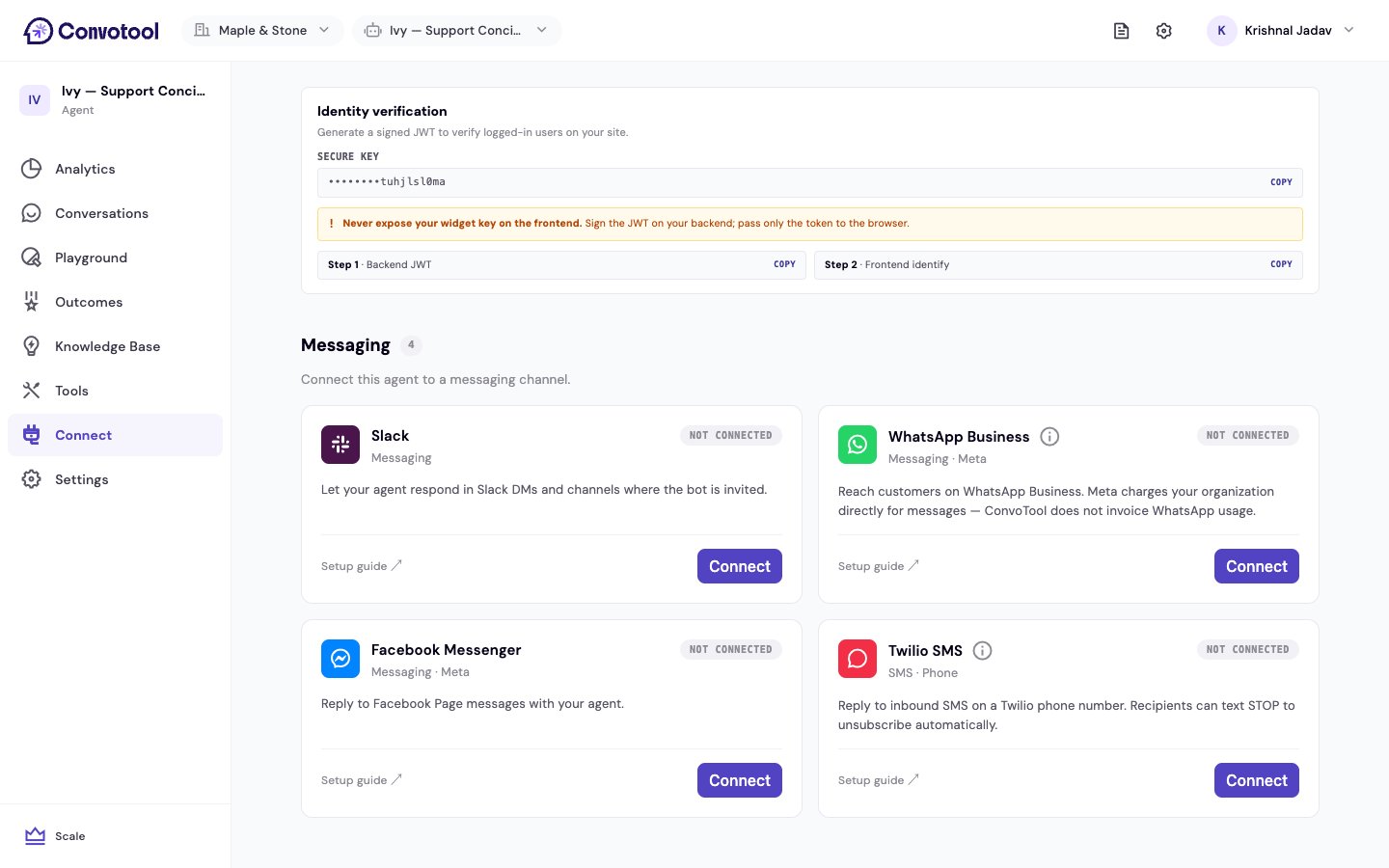Click the WhatsApp Business app icon
The height and width of the screenshot is (868, 1389).
click(x=858, y=445)
